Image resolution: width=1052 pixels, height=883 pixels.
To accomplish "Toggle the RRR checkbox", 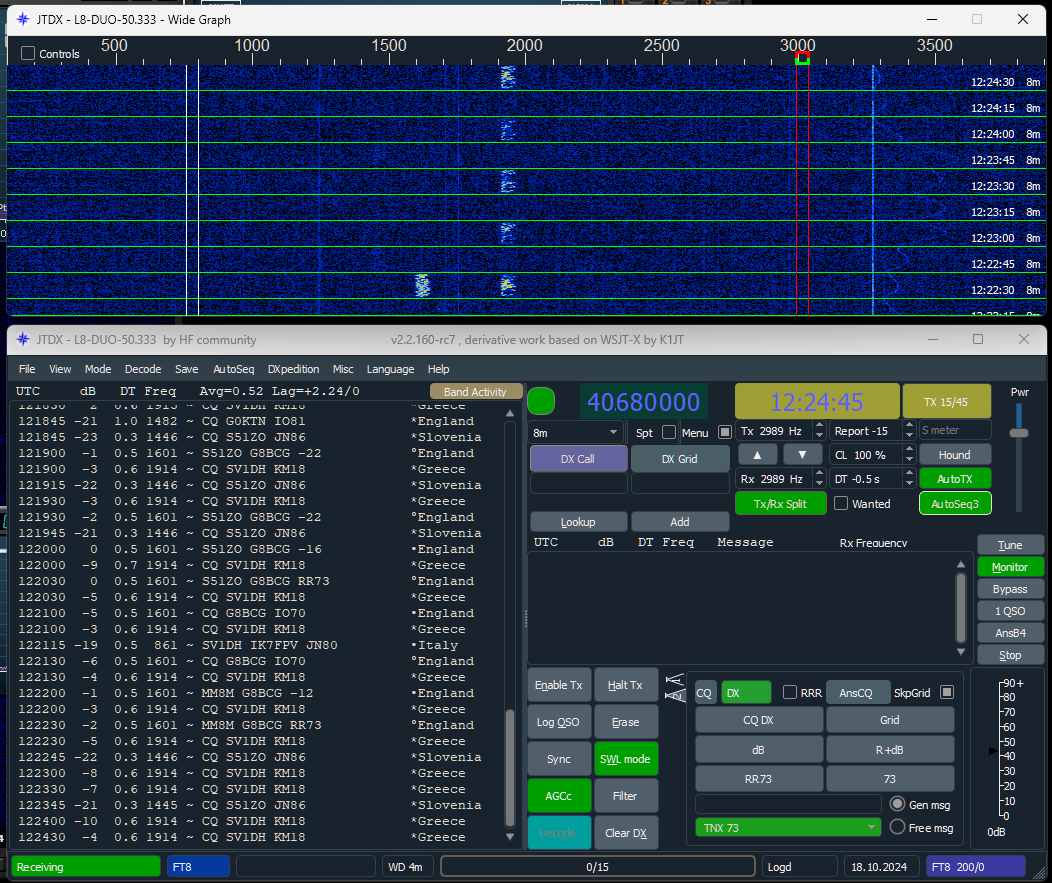I will pyautogui.click(x=790, y=692).
